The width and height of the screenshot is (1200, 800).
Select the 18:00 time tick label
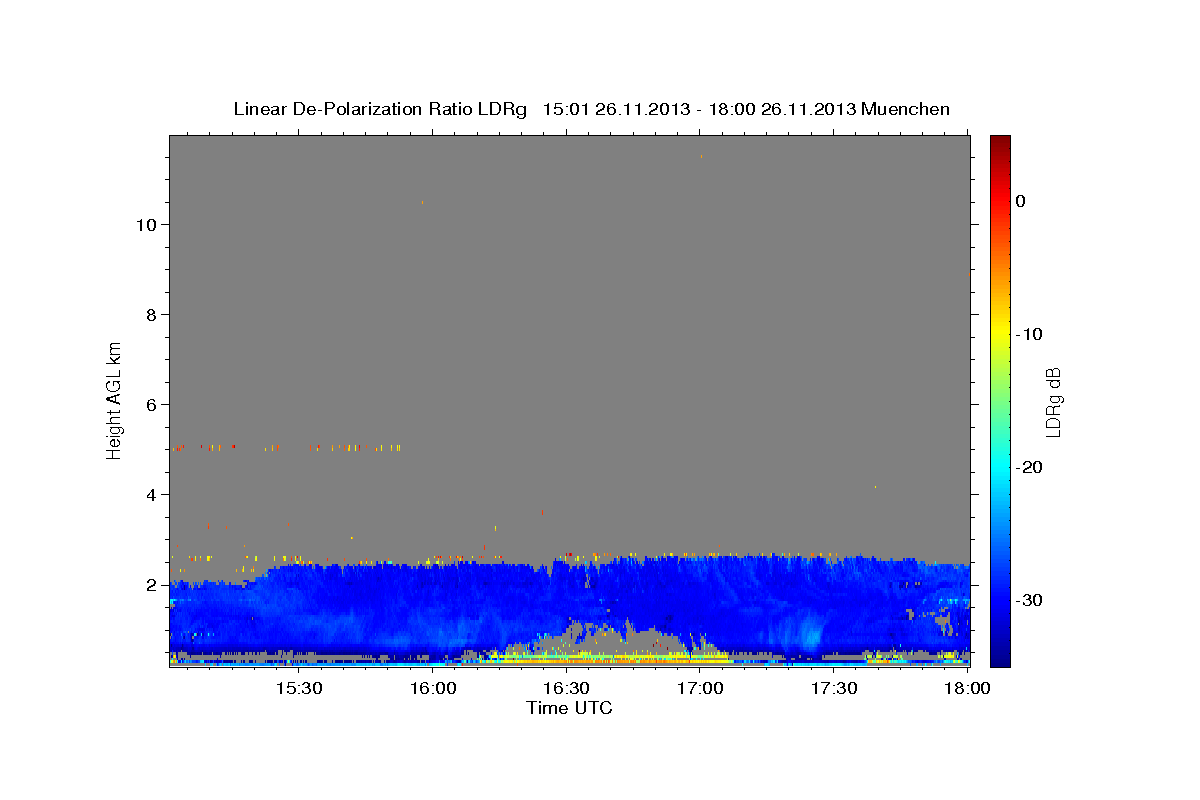click(x=968, y=689)
